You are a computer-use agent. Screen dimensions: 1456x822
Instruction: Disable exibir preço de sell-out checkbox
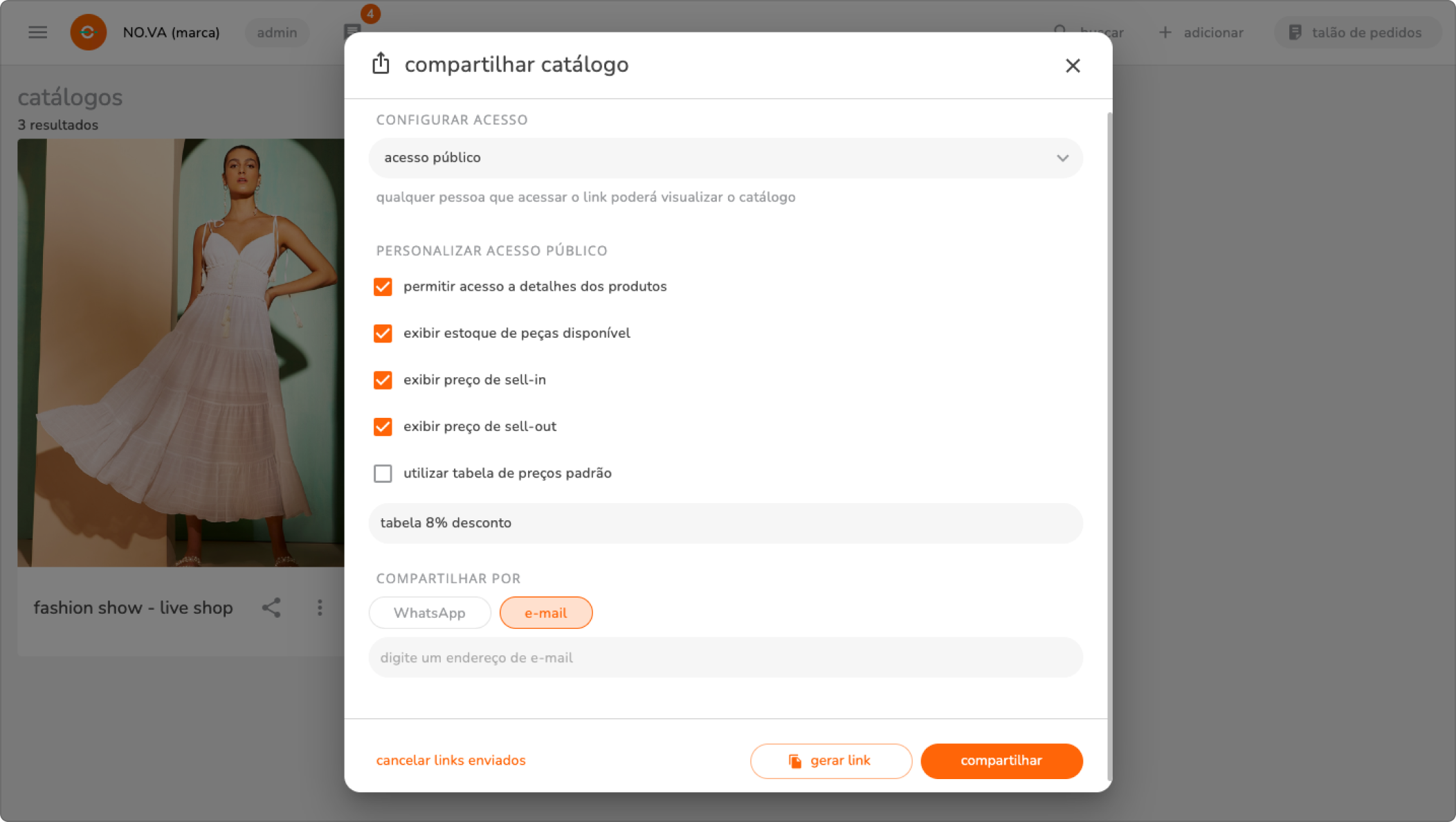tap(383, 427)
